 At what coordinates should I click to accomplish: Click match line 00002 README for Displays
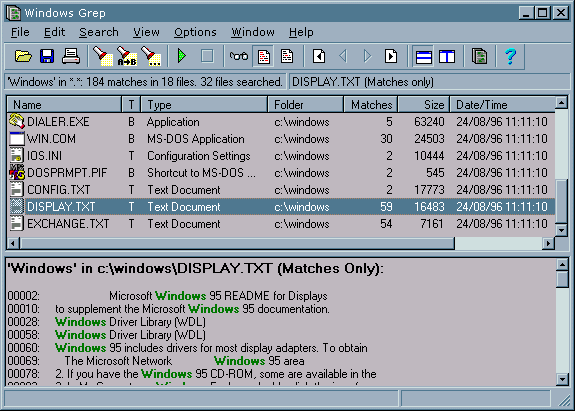(x=168, y=296)
